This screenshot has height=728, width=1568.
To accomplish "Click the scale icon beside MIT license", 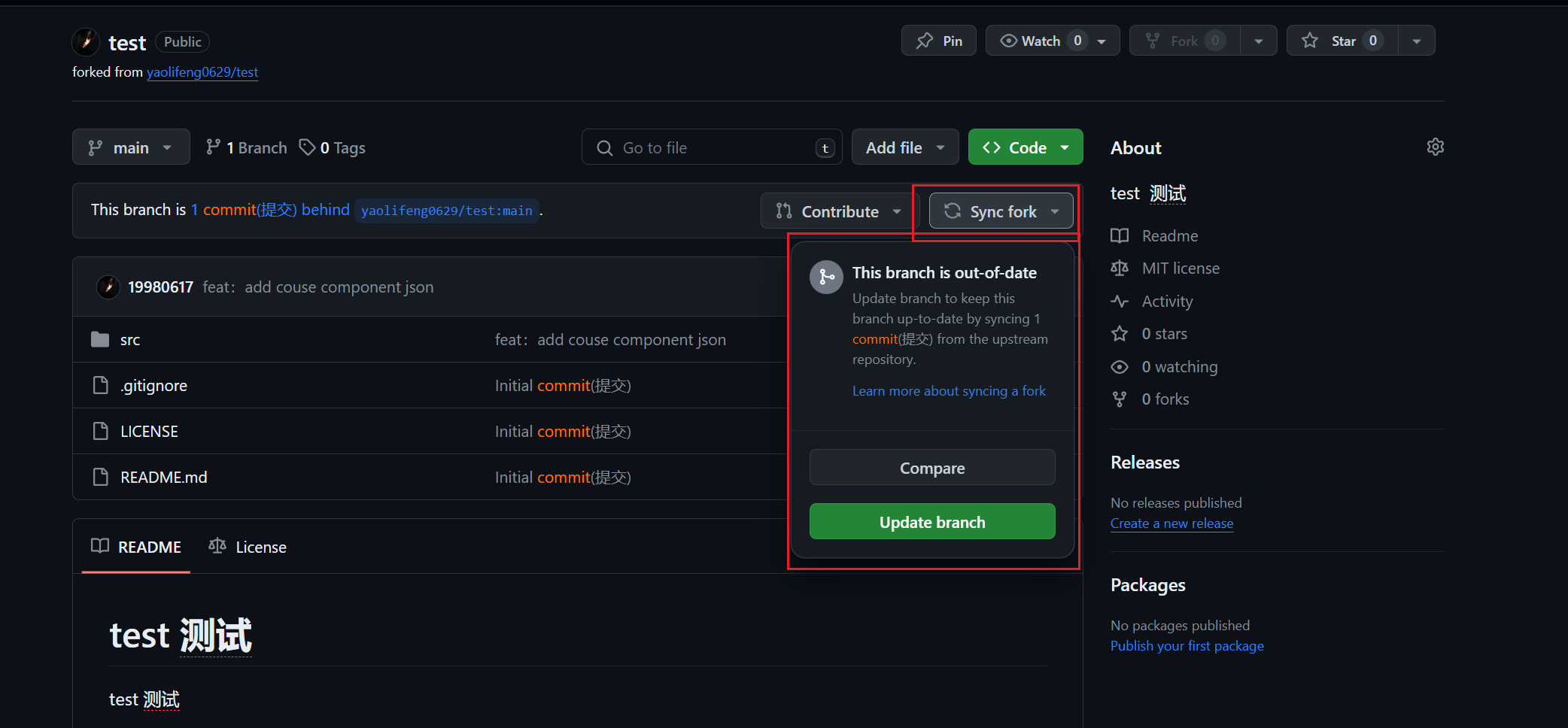I will click(x=1120, y=268).
